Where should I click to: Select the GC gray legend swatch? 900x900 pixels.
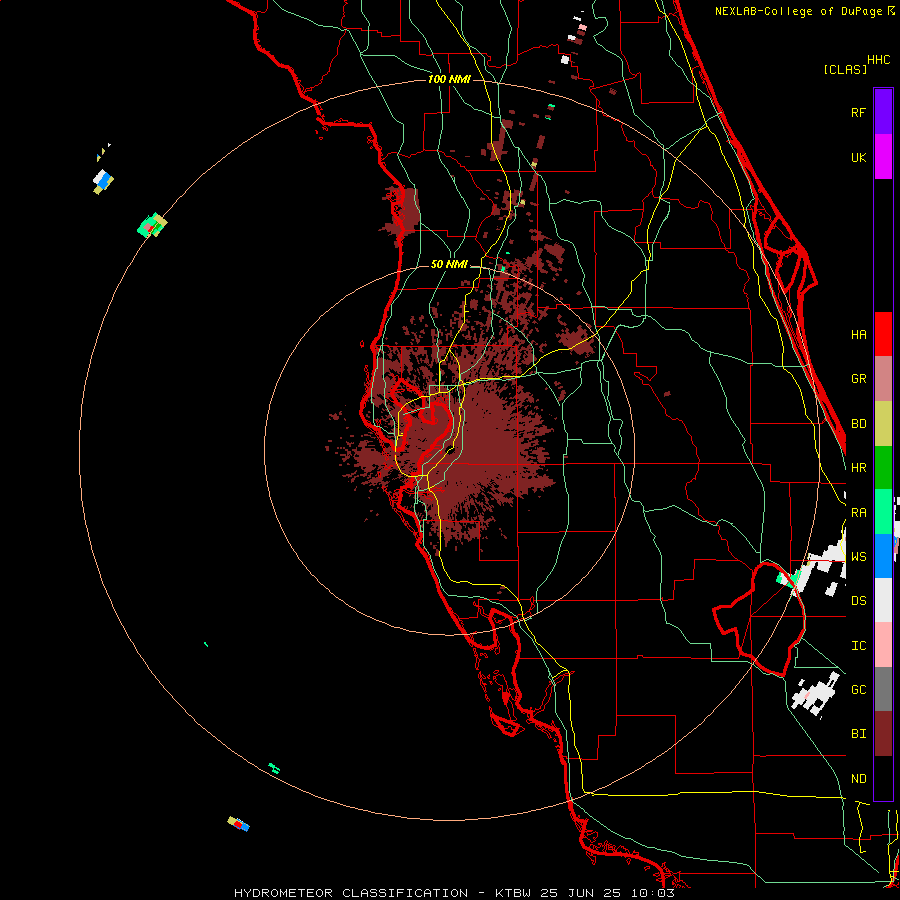(883, 689)
